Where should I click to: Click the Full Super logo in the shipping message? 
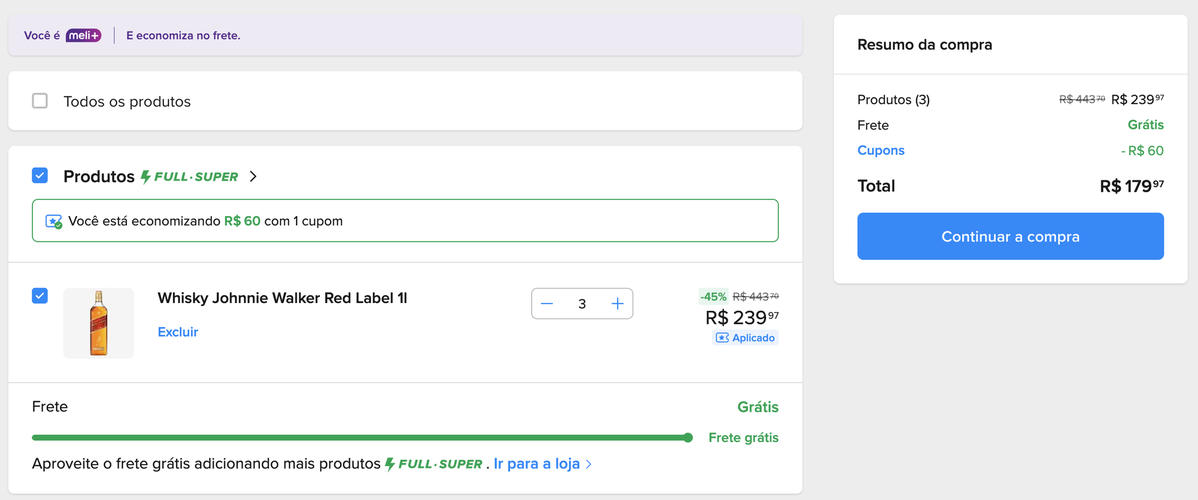coord(434,464)
